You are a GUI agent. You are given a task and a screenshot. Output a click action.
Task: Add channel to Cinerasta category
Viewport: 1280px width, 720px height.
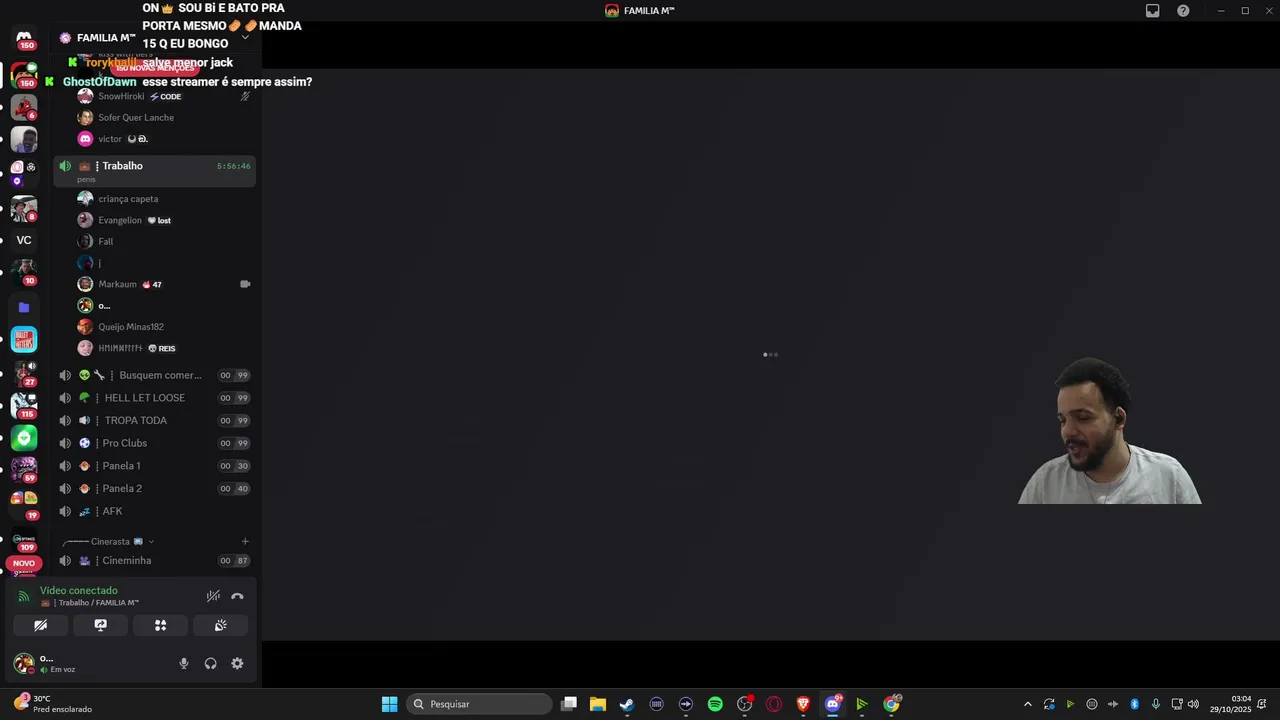pyautogui.click(x=245, y=542)
